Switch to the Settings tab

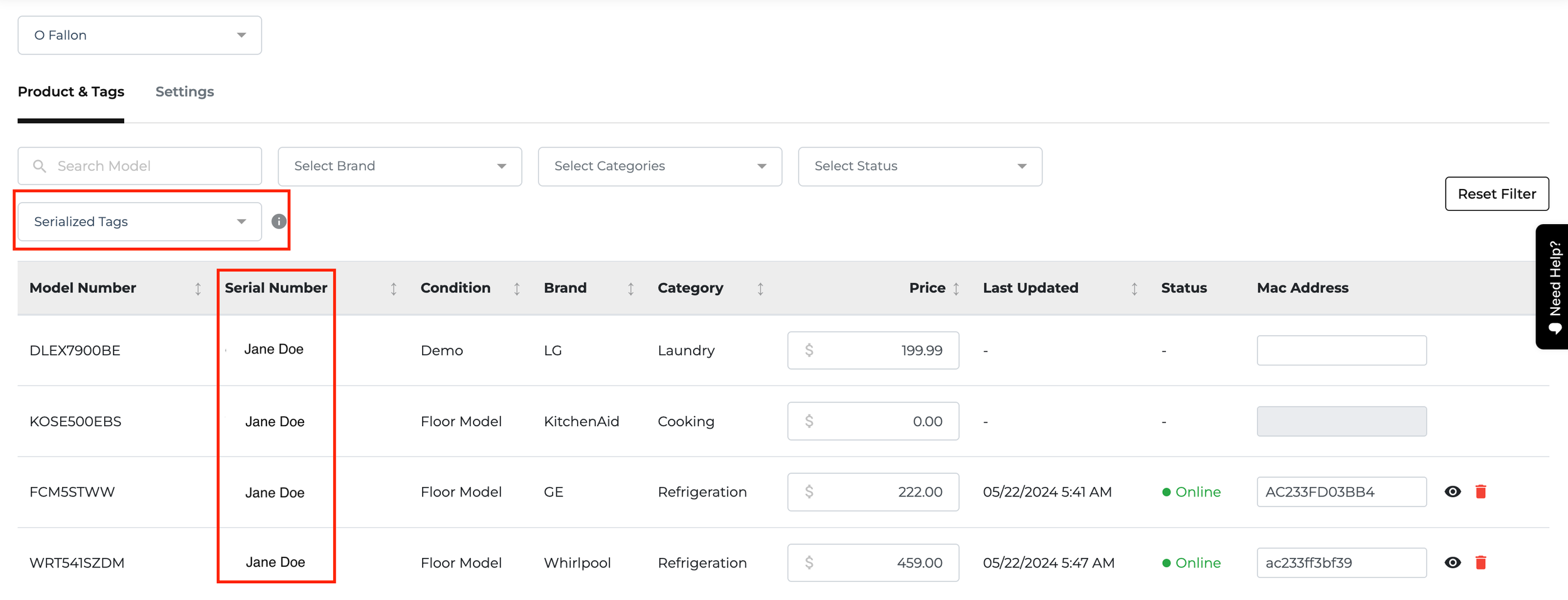(x=184, y=92)
